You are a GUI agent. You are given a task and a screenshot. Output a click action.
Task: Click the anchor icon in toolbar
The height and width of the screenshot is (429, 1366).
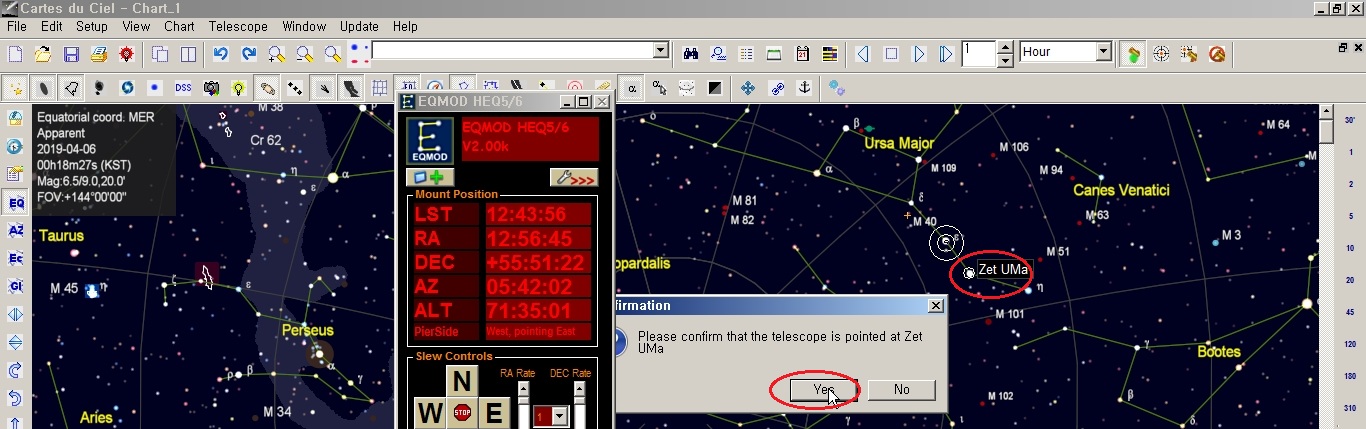coord(803,88)
